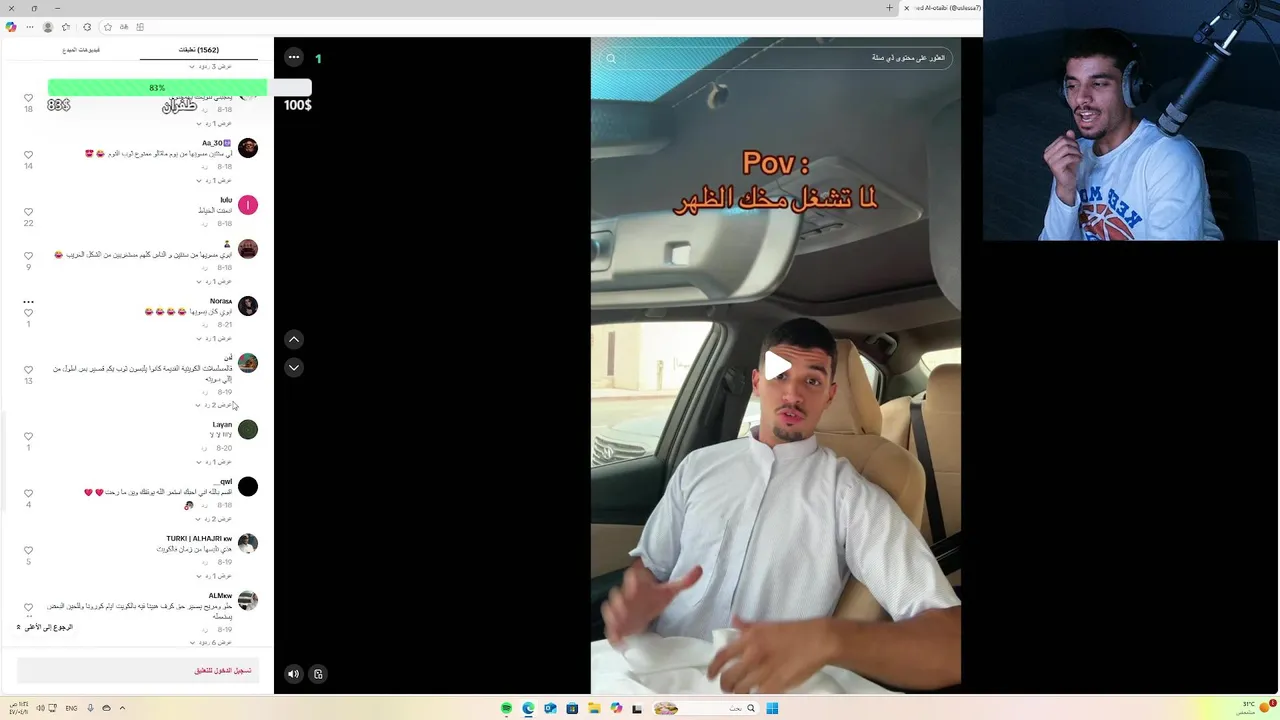Mute the video sound

click(293, 674)
